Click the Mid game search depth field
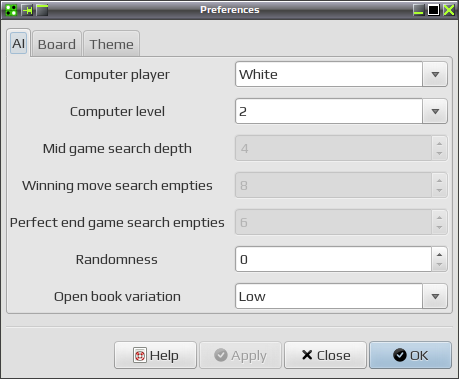459x379 pixels. [333, 148]
